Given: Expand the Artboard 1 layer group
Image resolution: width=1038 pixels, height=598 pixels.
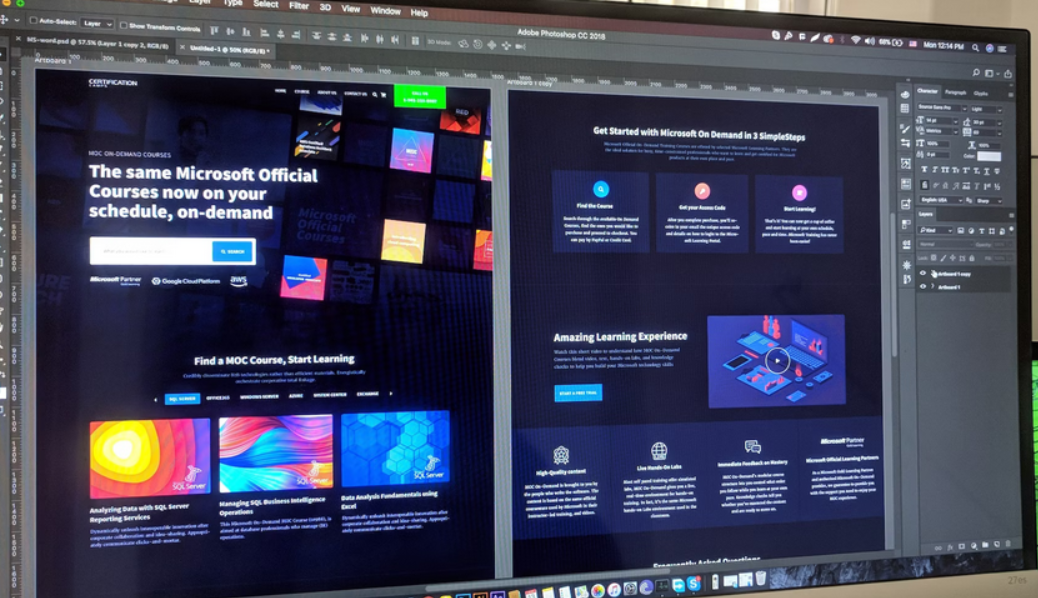Looking at the screenshot, I should point(933,287).
